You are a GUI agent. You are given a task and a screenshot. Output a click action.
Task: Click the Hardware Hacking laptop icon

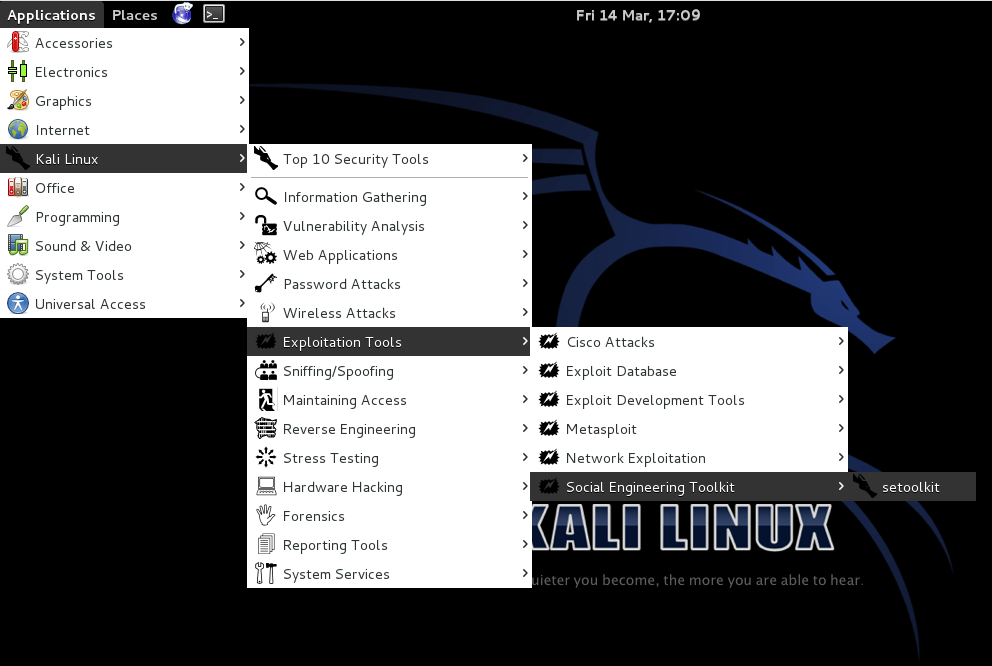point(266,487)
